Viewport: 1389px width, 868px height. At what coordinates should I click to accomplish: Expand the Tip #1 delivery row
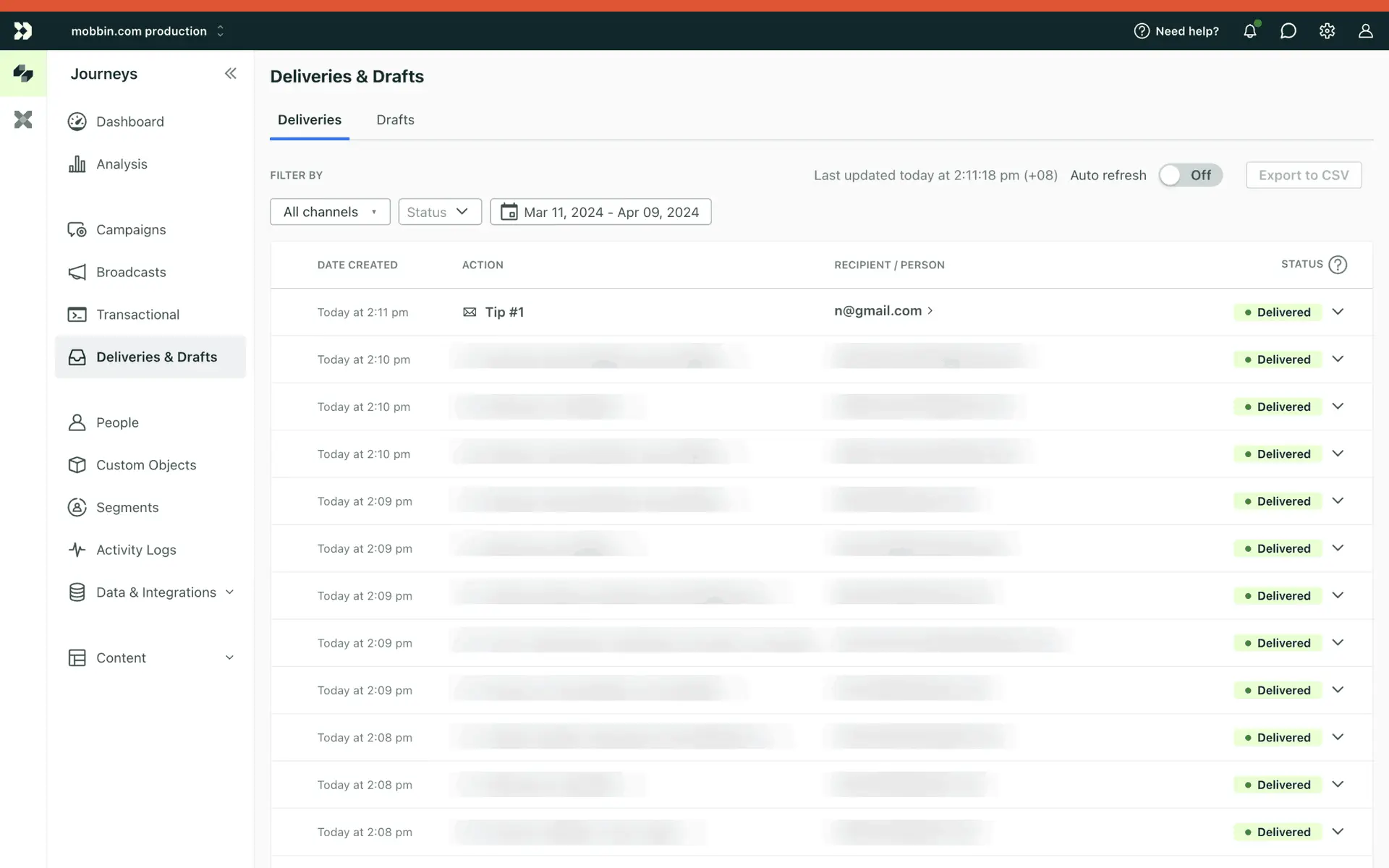(x=1338, y=312)
